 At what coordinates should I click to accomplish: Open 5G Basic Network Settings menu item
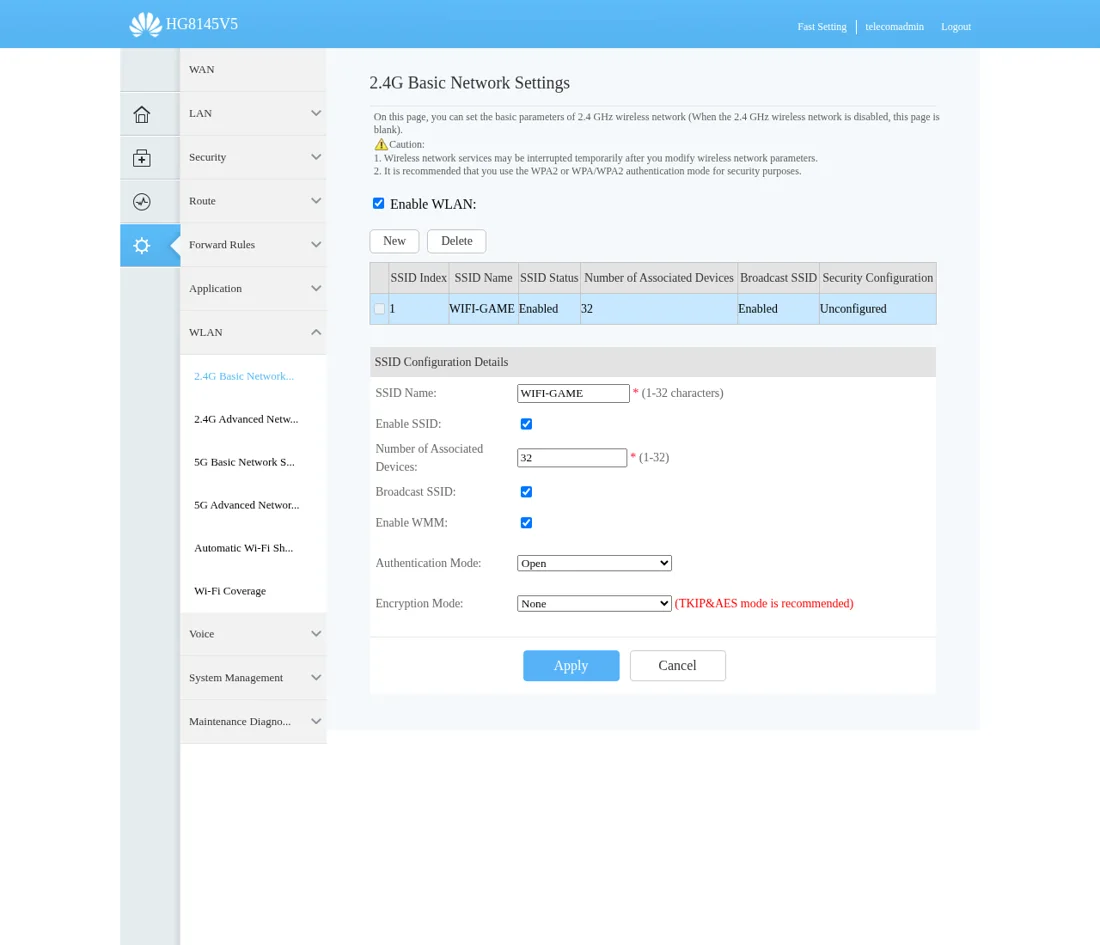click(244, 462)
